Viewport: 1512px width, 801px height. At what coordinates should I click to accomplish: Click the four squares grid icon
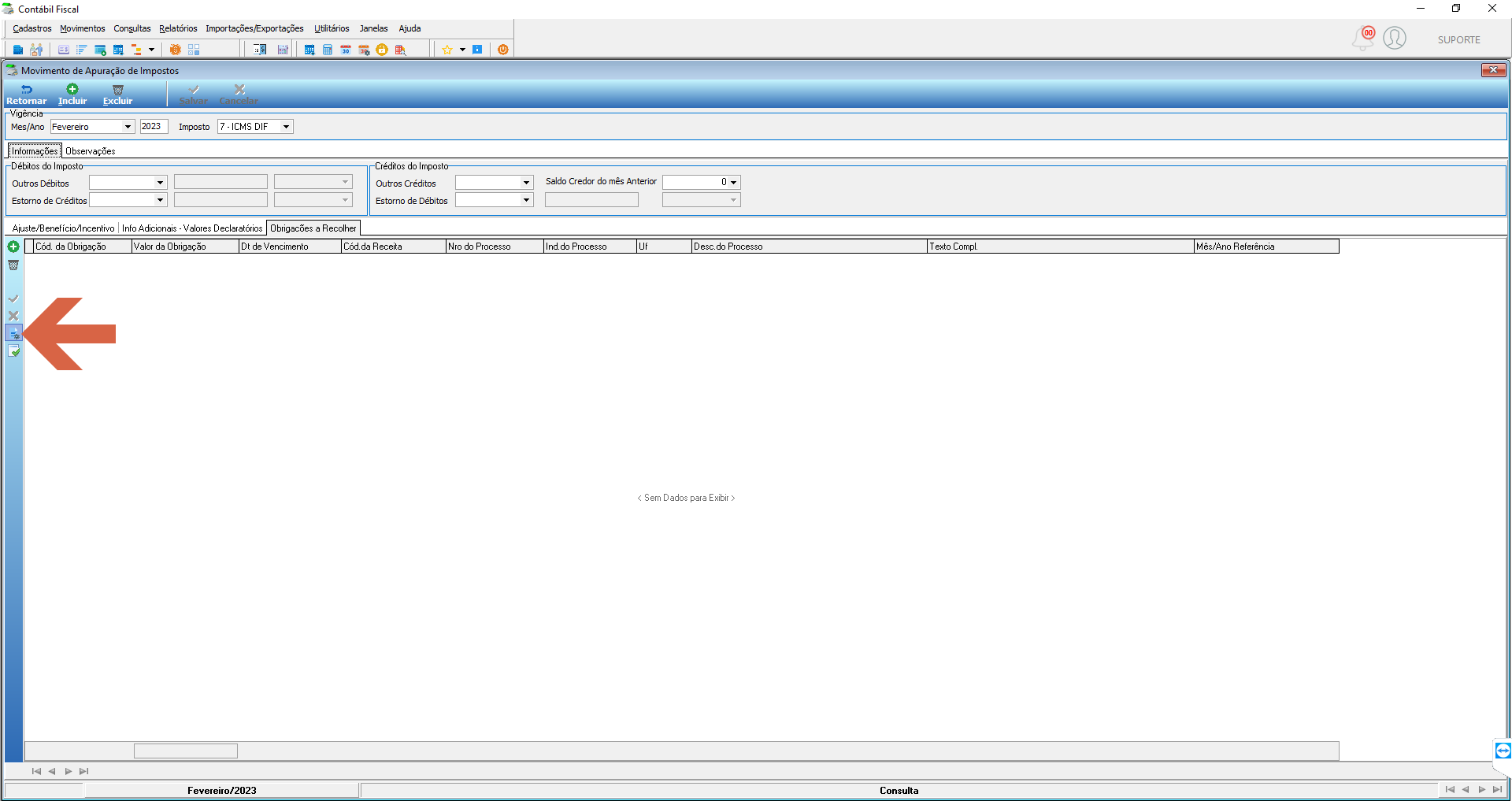pos(194,50)
